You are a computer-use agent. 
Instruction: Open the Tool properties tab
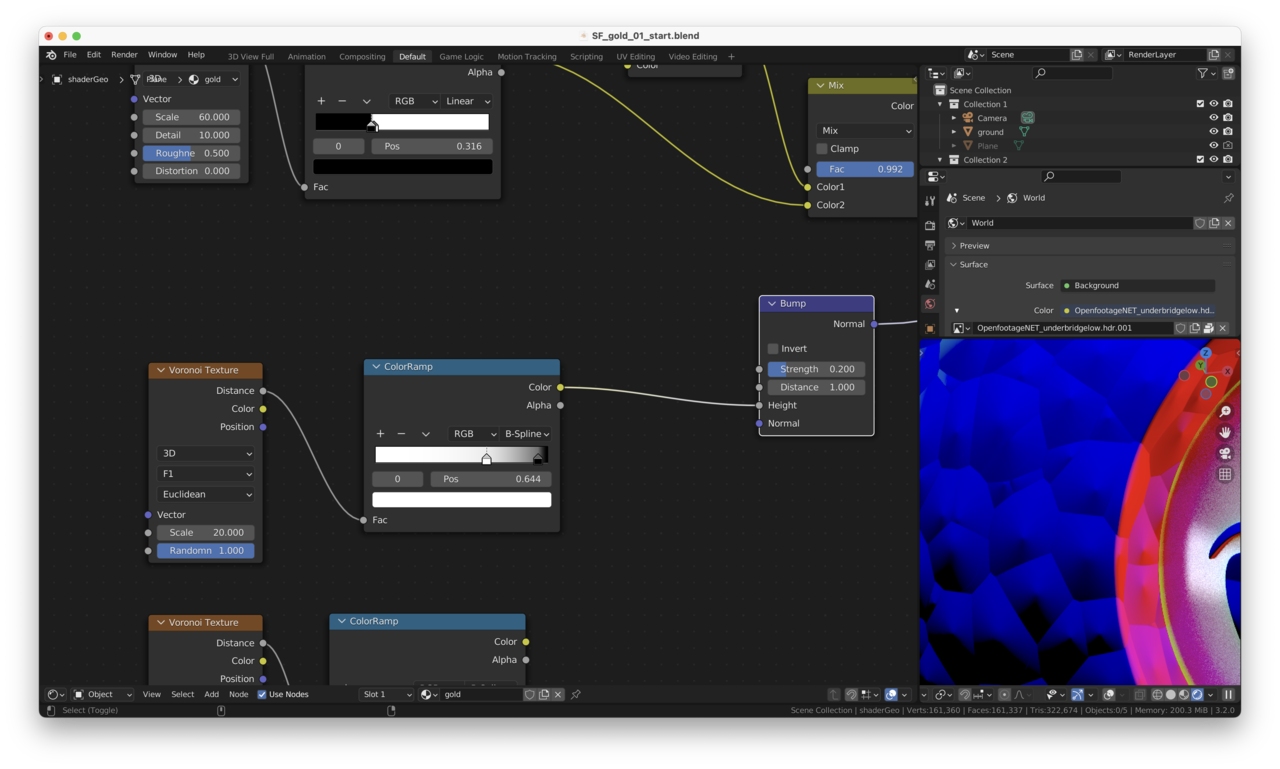pyautogui.click(x=930, y=201)
